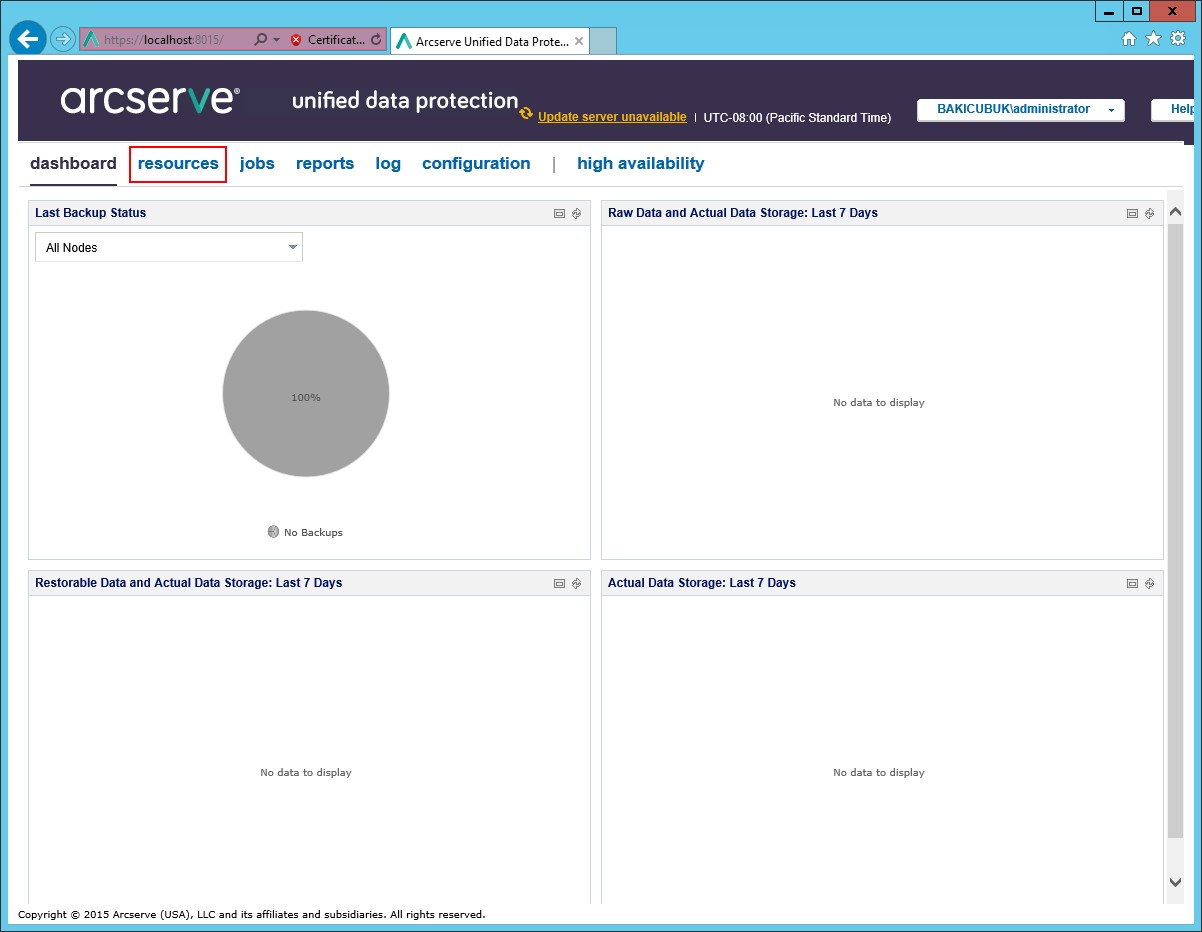Click the No Backups legend entry
Screen dimensions: 1202x932
(306, 532)
